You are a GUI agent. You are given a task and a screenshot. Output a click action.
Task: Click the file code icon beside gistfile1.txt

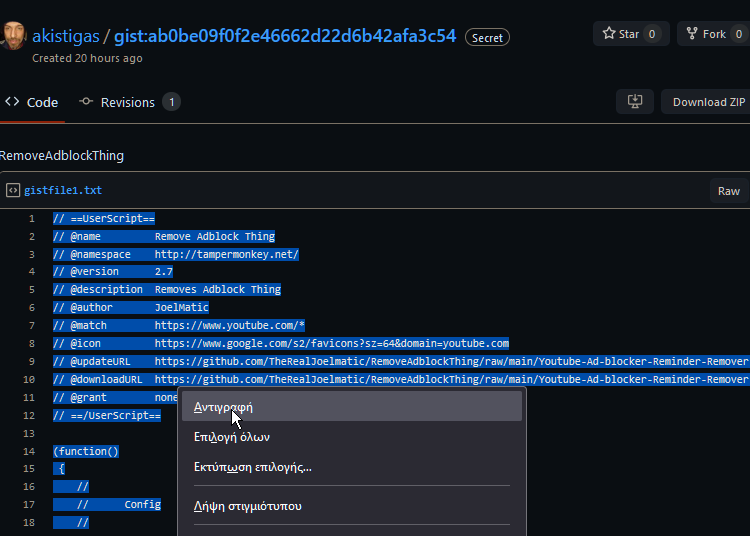13,190
